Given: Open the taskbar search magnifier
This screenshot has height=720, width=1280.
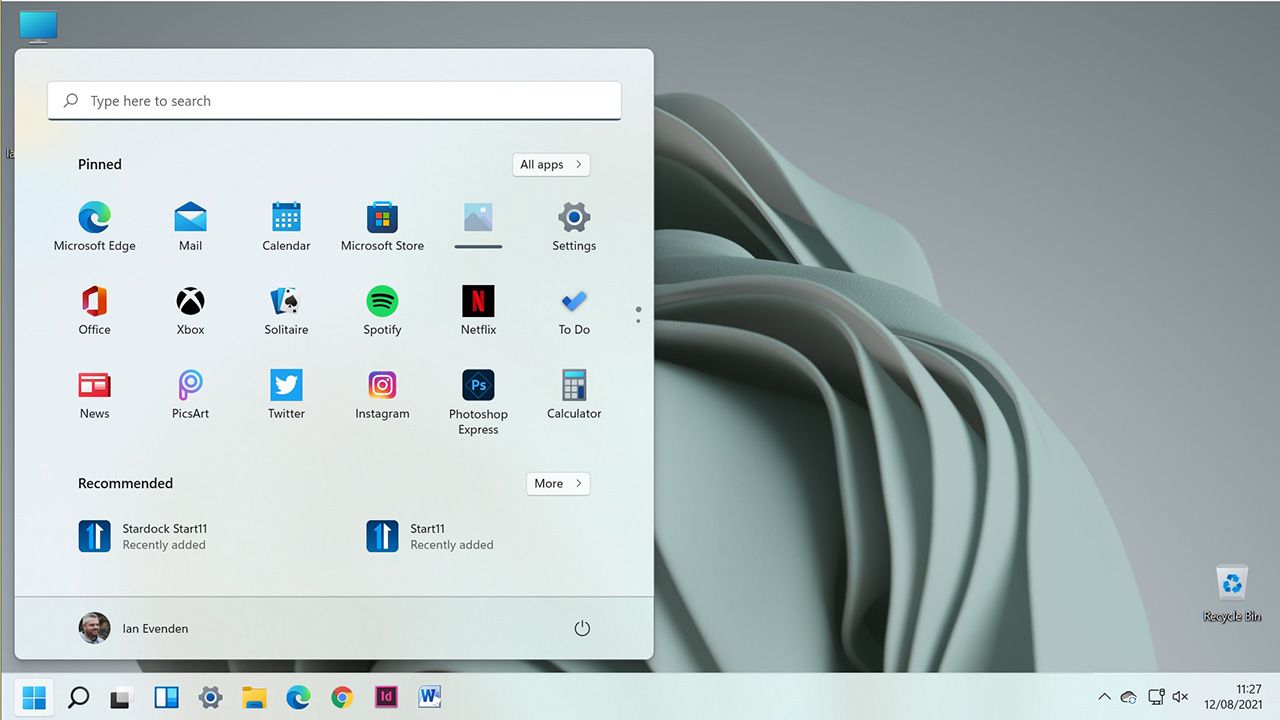Looking at the screenshot, I should click(x=78, y=697).
